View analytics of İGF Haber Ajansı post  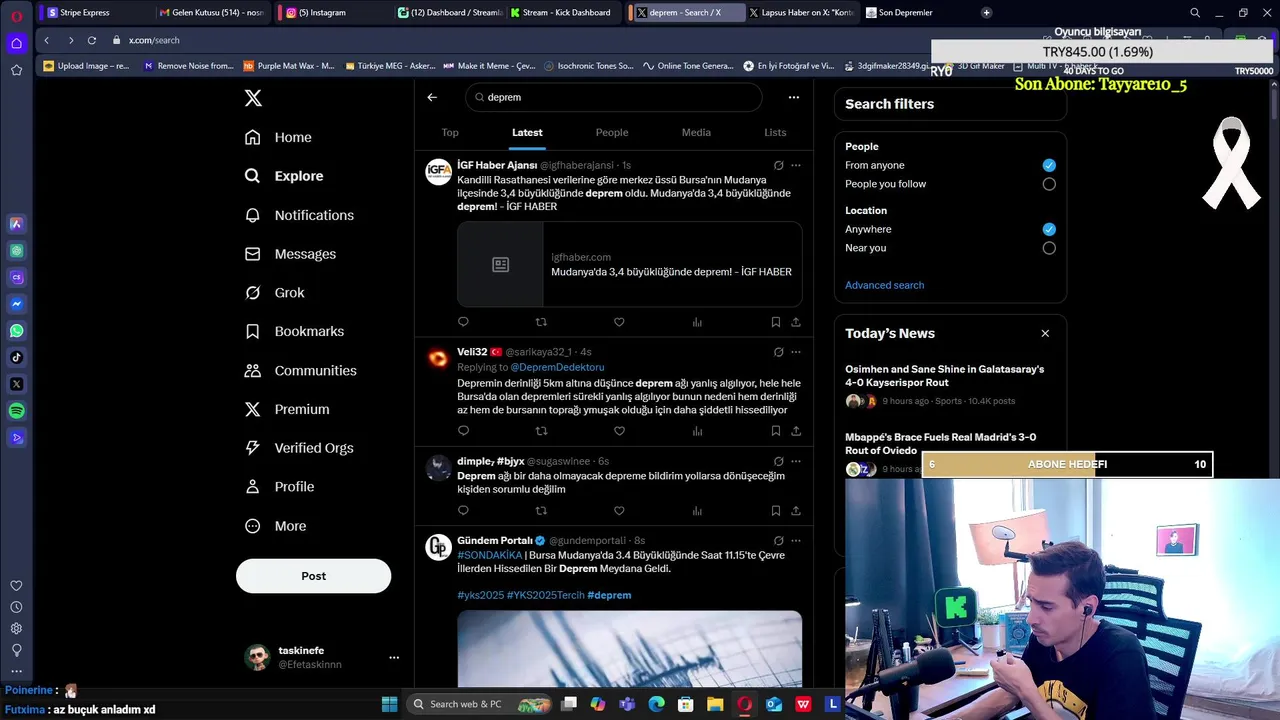697,322
